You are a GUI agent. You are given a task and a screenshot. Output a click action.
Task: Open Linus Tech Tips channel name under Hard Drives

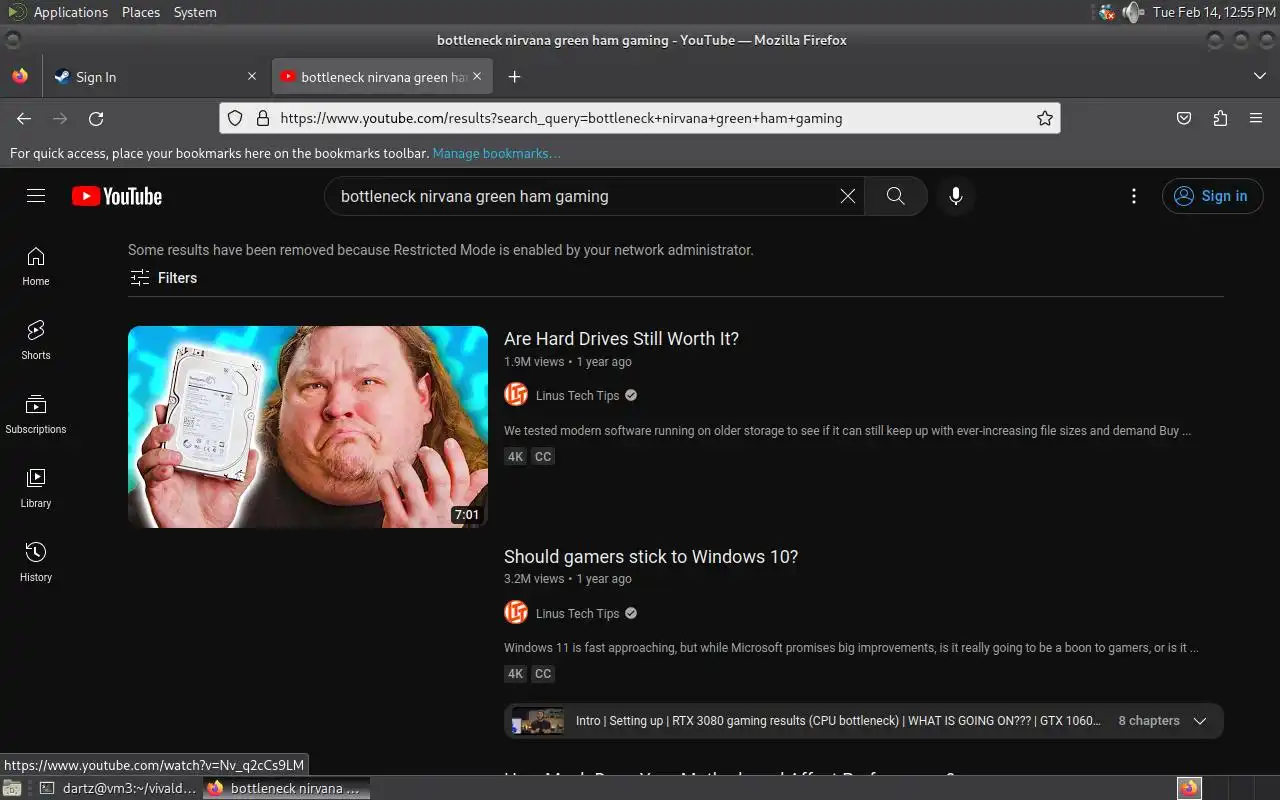point(577,395)
